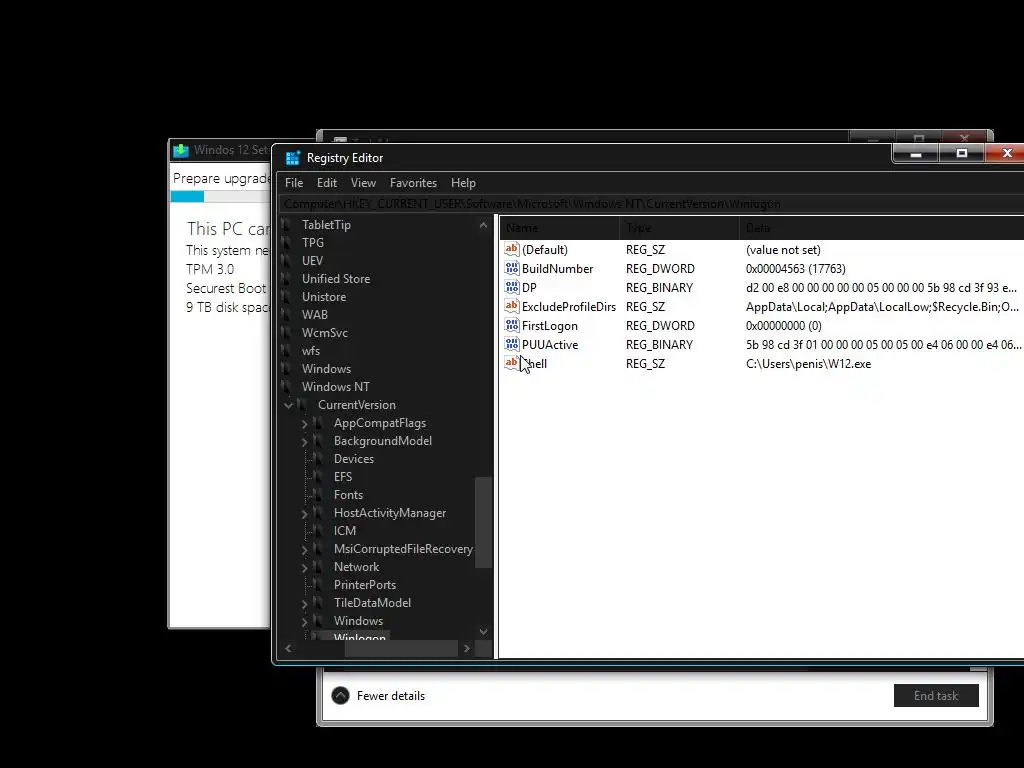Expand the AppCompatFlags key
Screen dimensions: 1024x768
[x=304, y=423]
